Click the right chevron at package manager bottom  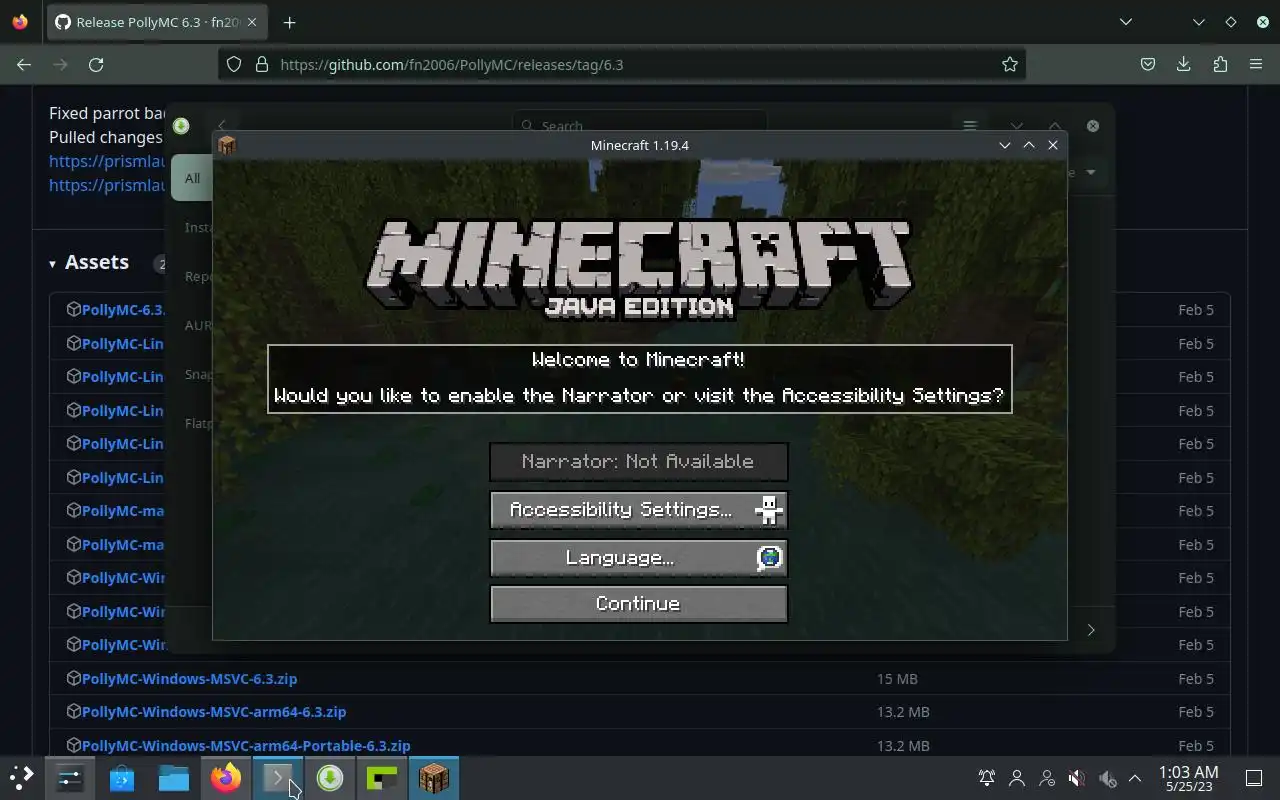tap(1091, 630)
